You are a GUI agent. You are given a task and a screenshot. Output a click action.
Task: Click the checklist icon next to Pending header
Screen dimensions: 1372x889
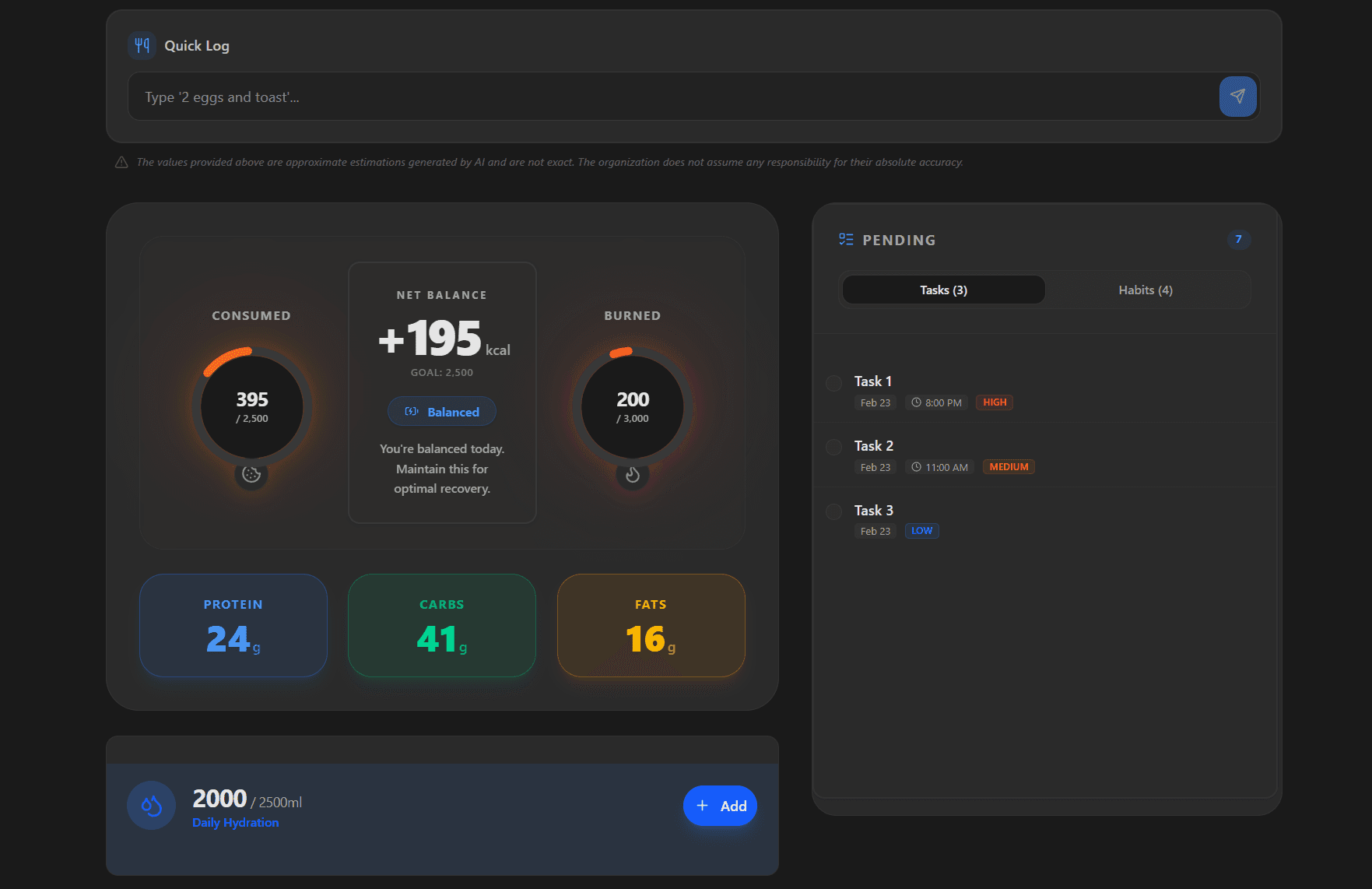tap(846, 240)
